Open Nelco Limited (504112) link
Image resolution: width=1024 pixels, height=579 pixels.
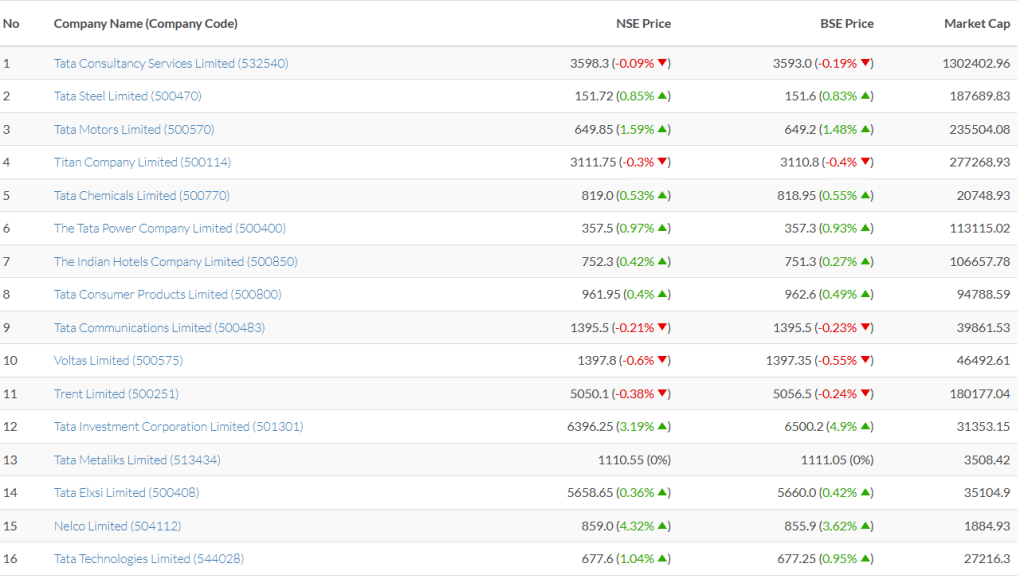point(118,525)
